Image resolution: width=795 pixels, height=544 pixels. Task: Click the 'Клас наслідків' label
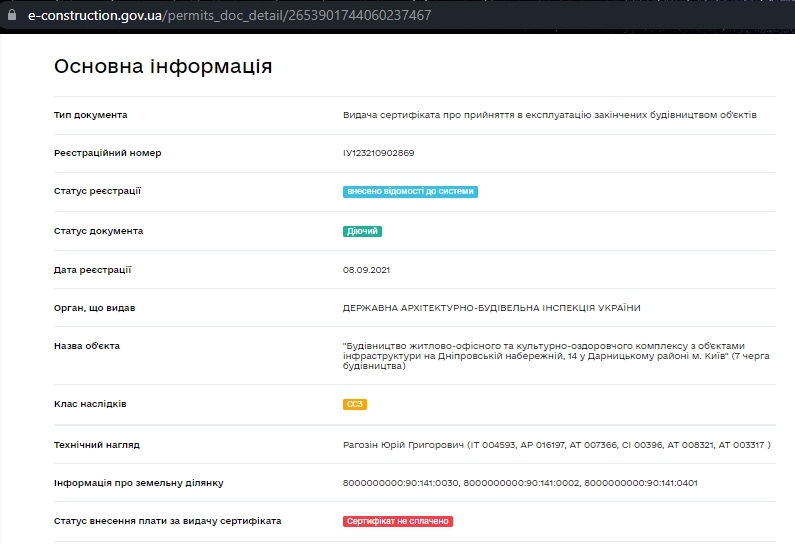(90, 405)
